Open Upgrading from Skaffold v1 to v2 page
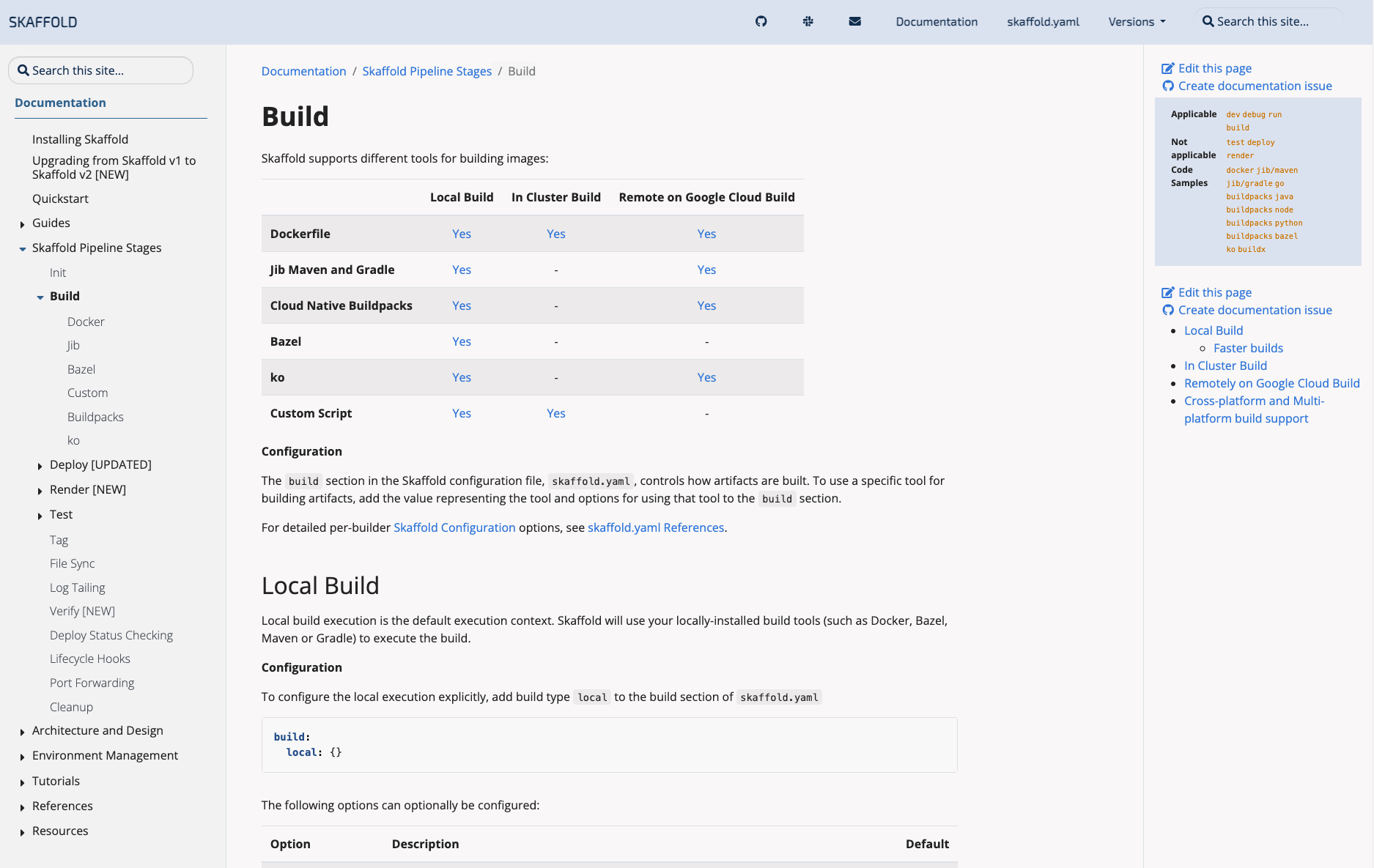This screenshot has width=1374, height=868. tap(114, 168)
